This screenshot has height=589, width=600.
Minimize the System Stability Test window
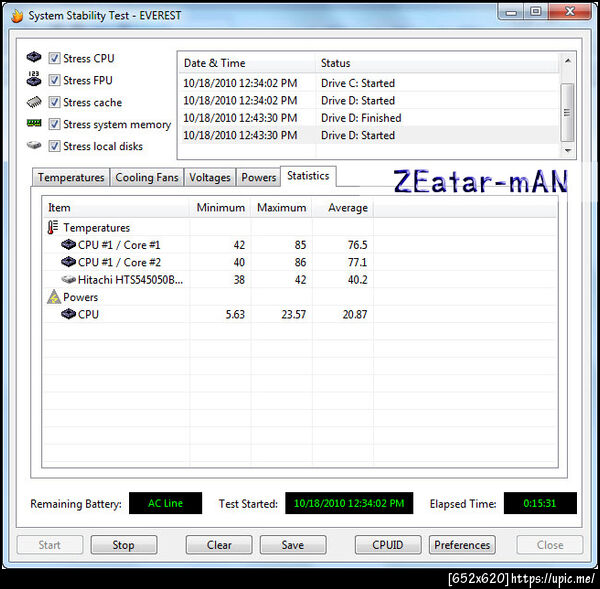coord(511,11)
